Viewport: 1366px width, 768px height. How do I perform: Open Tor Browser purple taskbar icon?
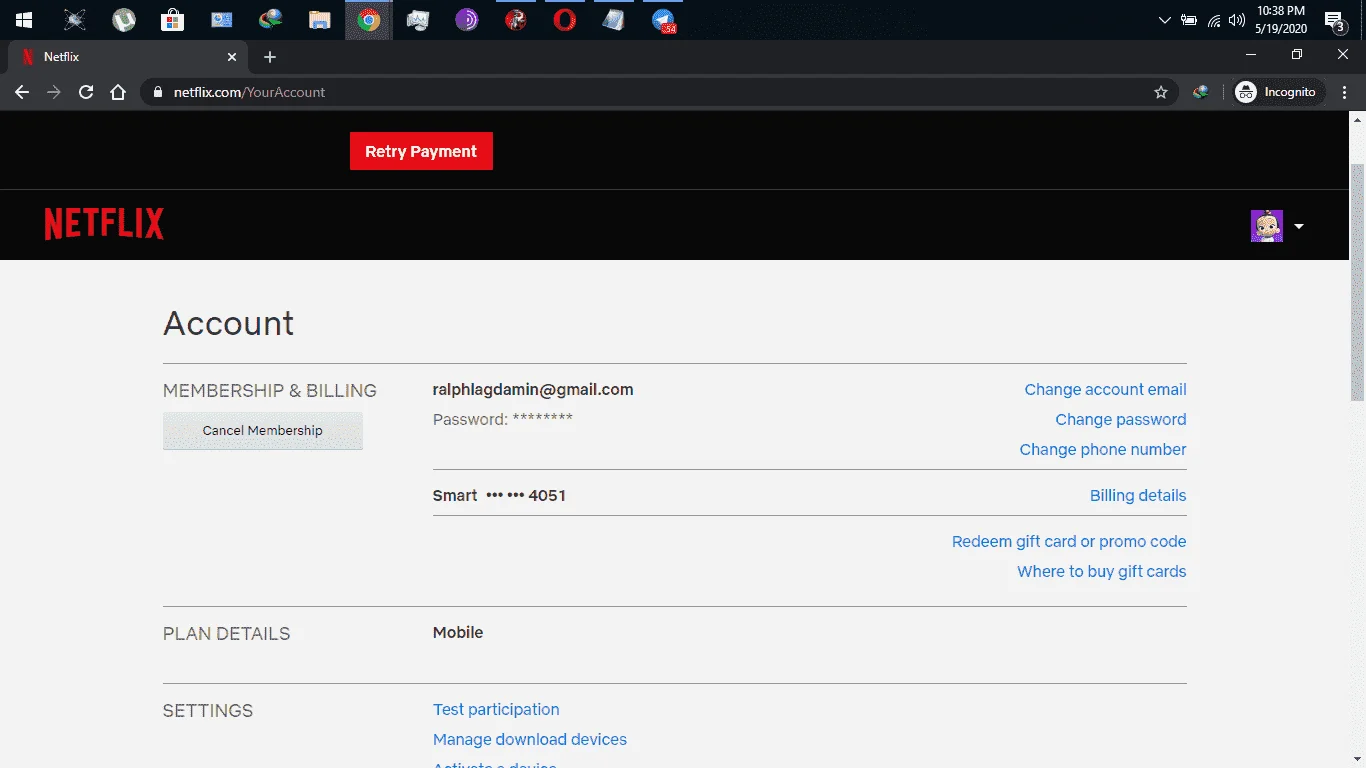[x=467, y=20]
